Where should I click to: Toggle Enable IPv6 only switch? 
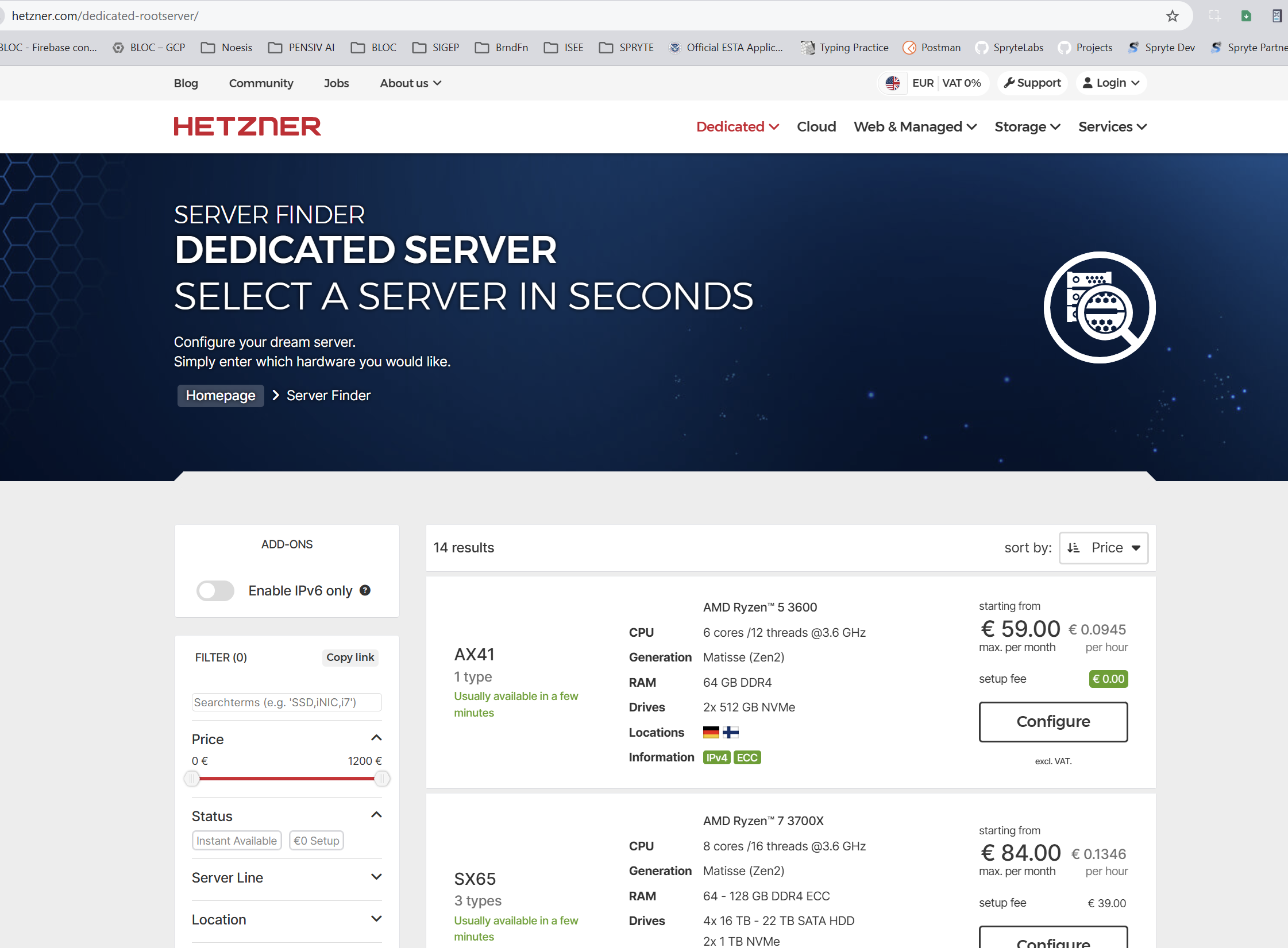pyautogui.click(x=215, y=590)
